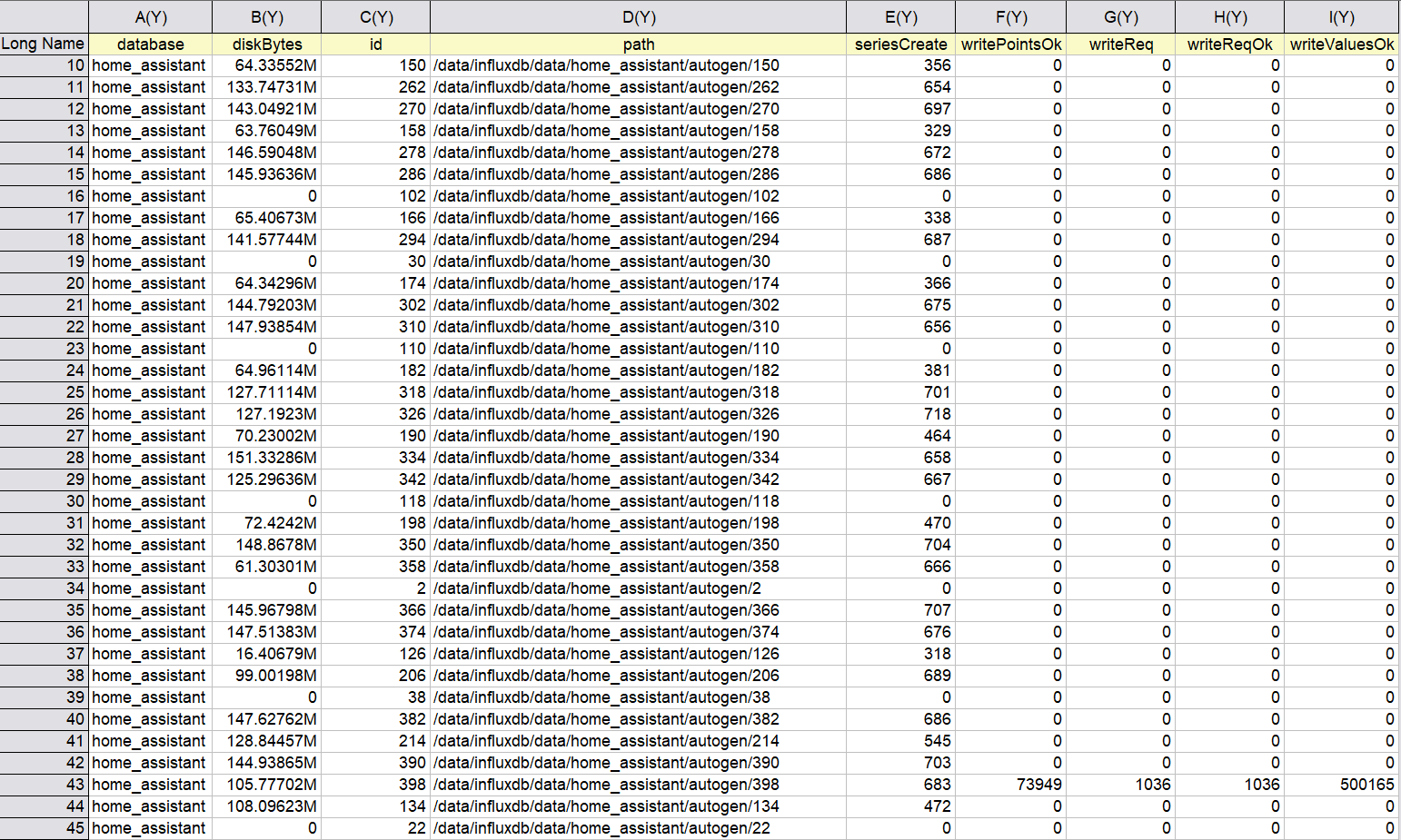Select column header D(Y)
The image size is (1401, 840).
click(x=638, y=17)
